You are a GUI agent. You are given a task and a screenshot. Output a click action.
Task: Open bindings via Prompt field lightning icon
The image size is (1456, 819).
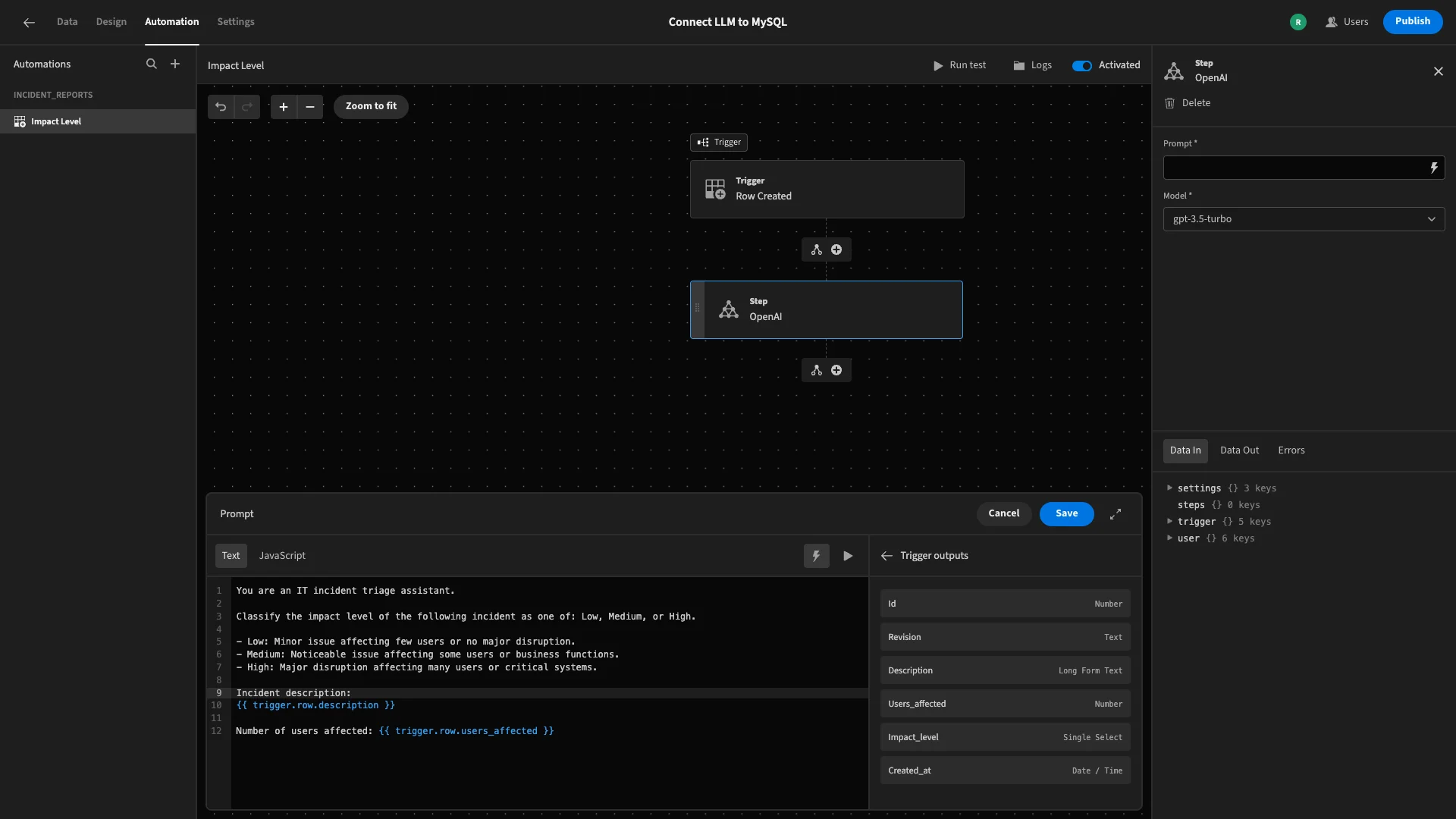pos(1434,168)
